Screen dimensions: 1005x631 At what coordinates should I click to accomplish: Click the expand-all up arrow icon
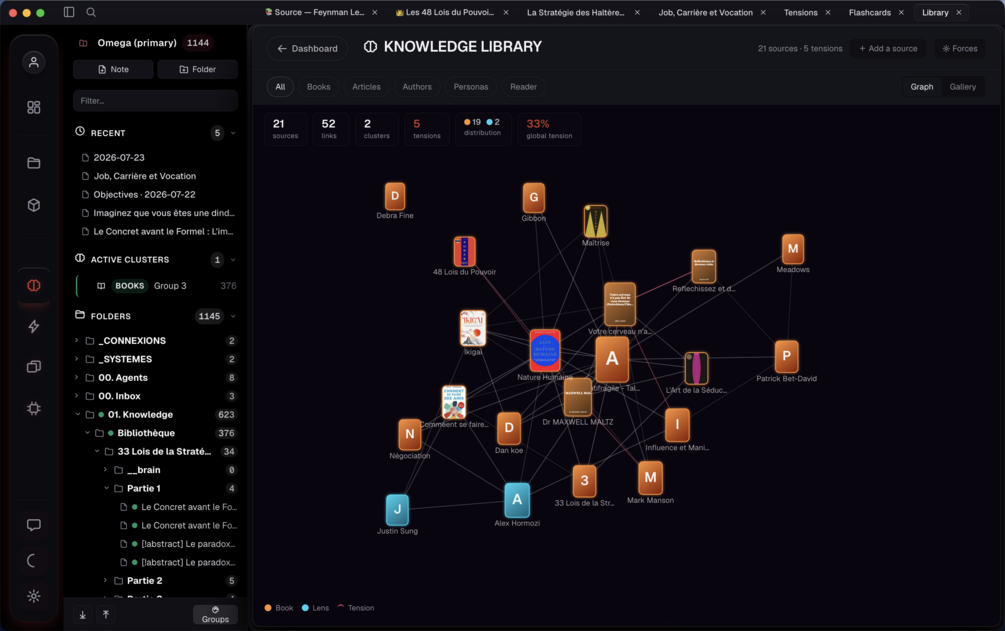pyautogui.click(x=106, y=614)
